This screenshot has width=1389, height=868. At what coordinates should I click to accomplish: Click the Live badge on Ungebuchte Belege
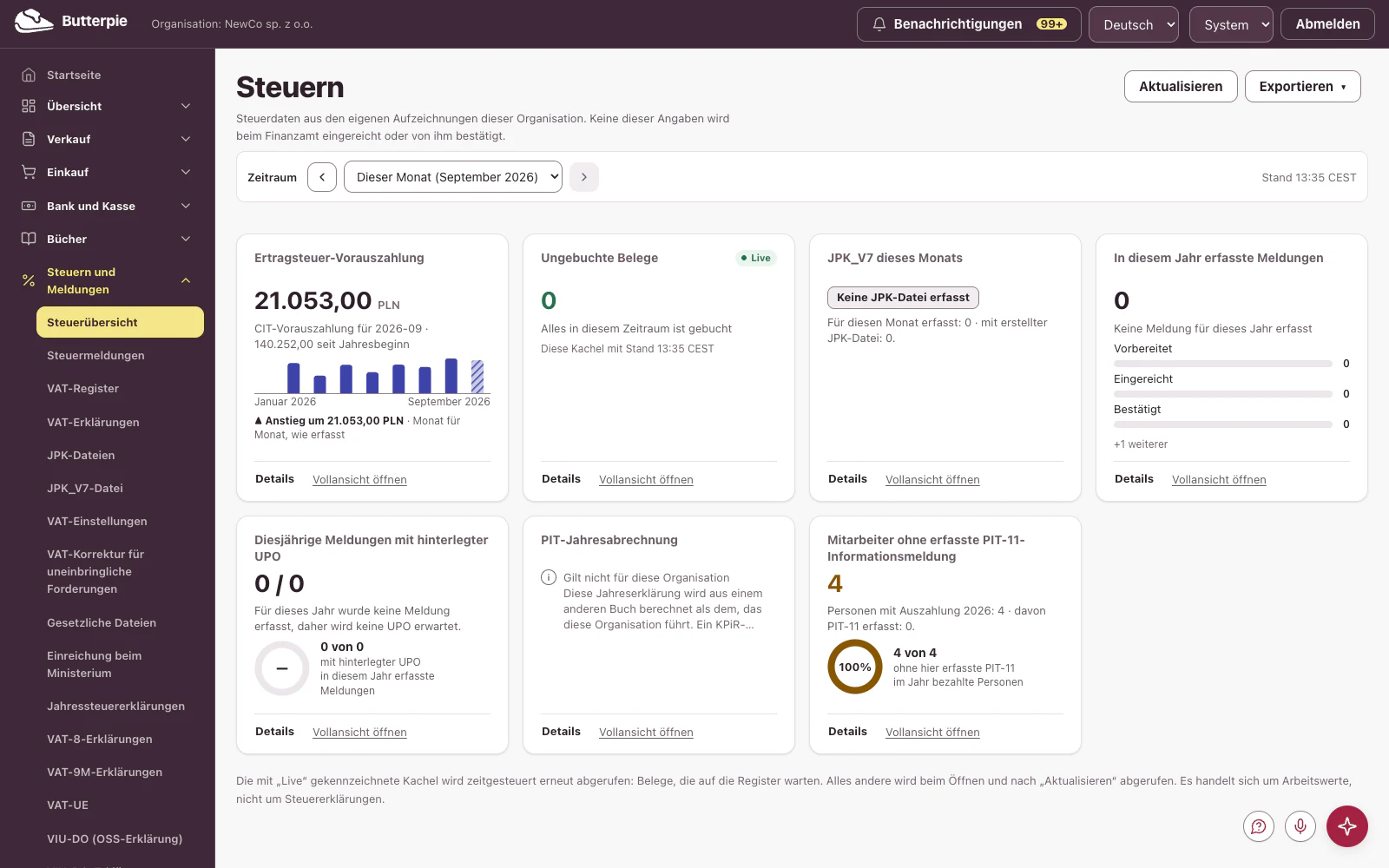click(x=756, y=258)
